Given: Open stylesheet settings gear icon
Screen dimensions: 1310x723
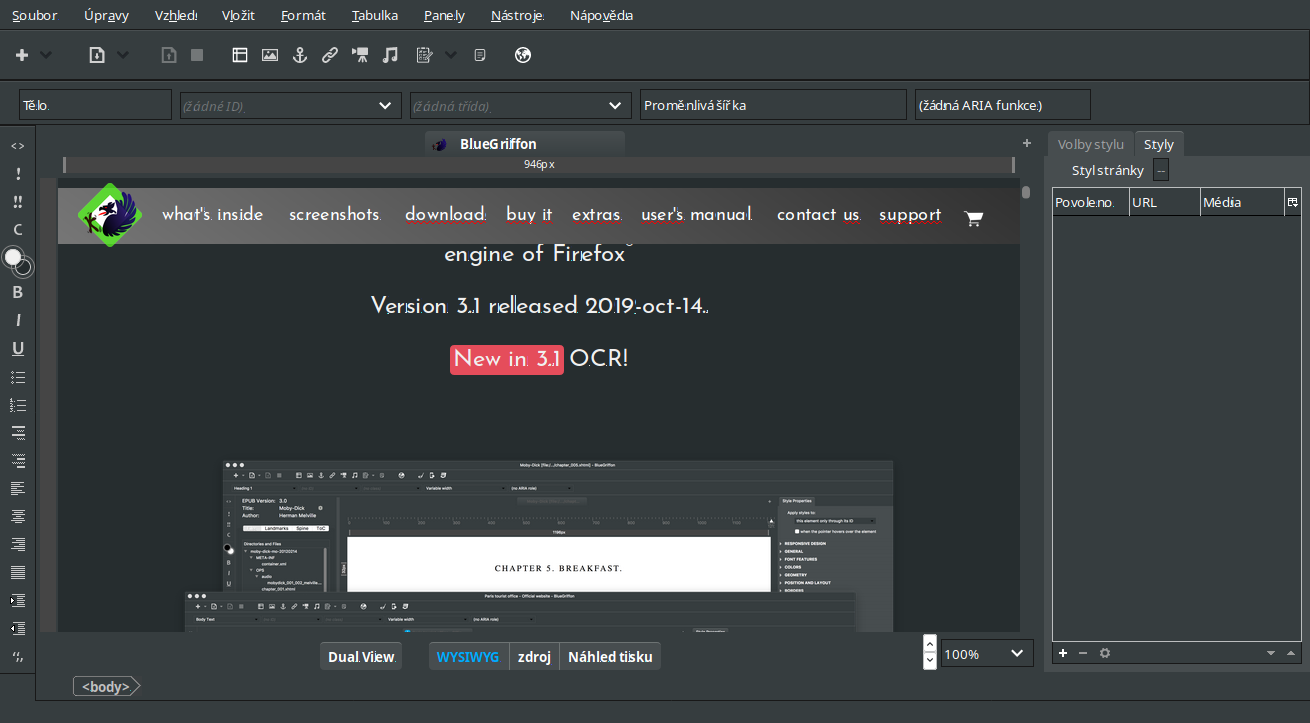Looking at the screenshot, I should tap(1105, 653).
